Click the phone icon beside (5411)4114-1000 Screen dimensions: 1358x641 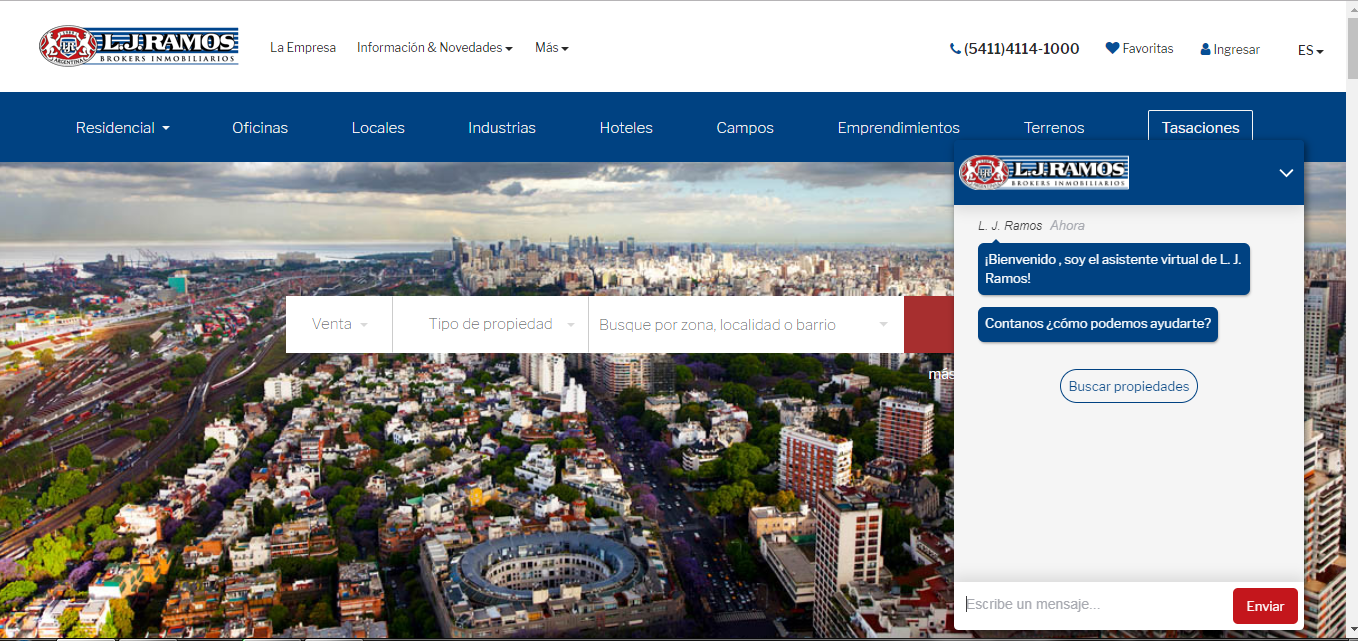(x=955, y=48)
